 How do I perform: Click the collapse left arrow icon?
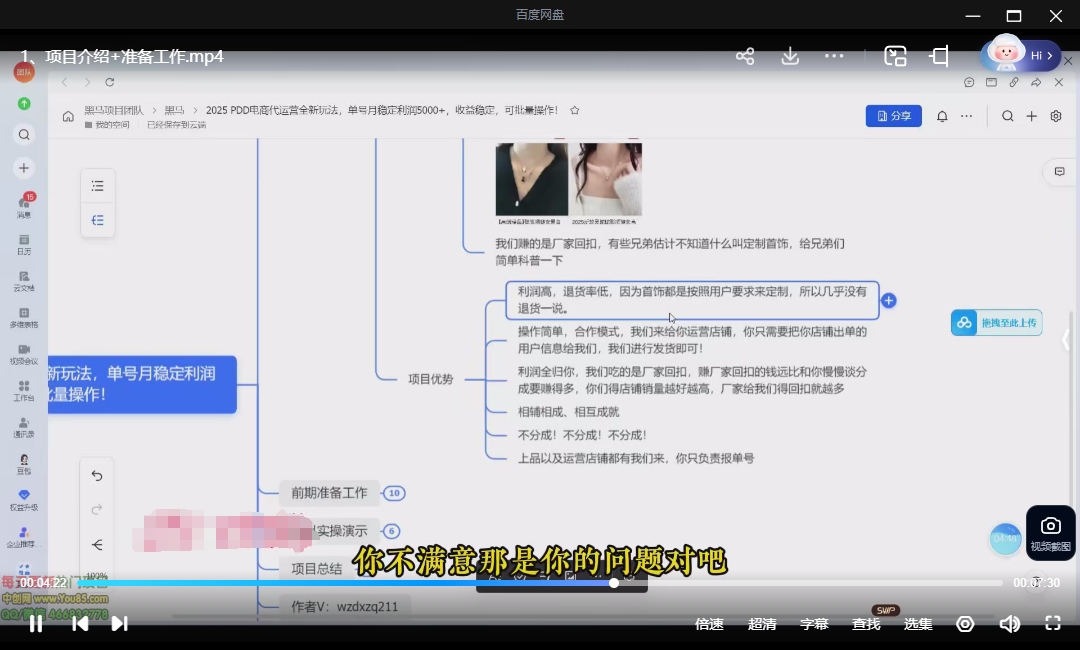(x=96, y=545)
